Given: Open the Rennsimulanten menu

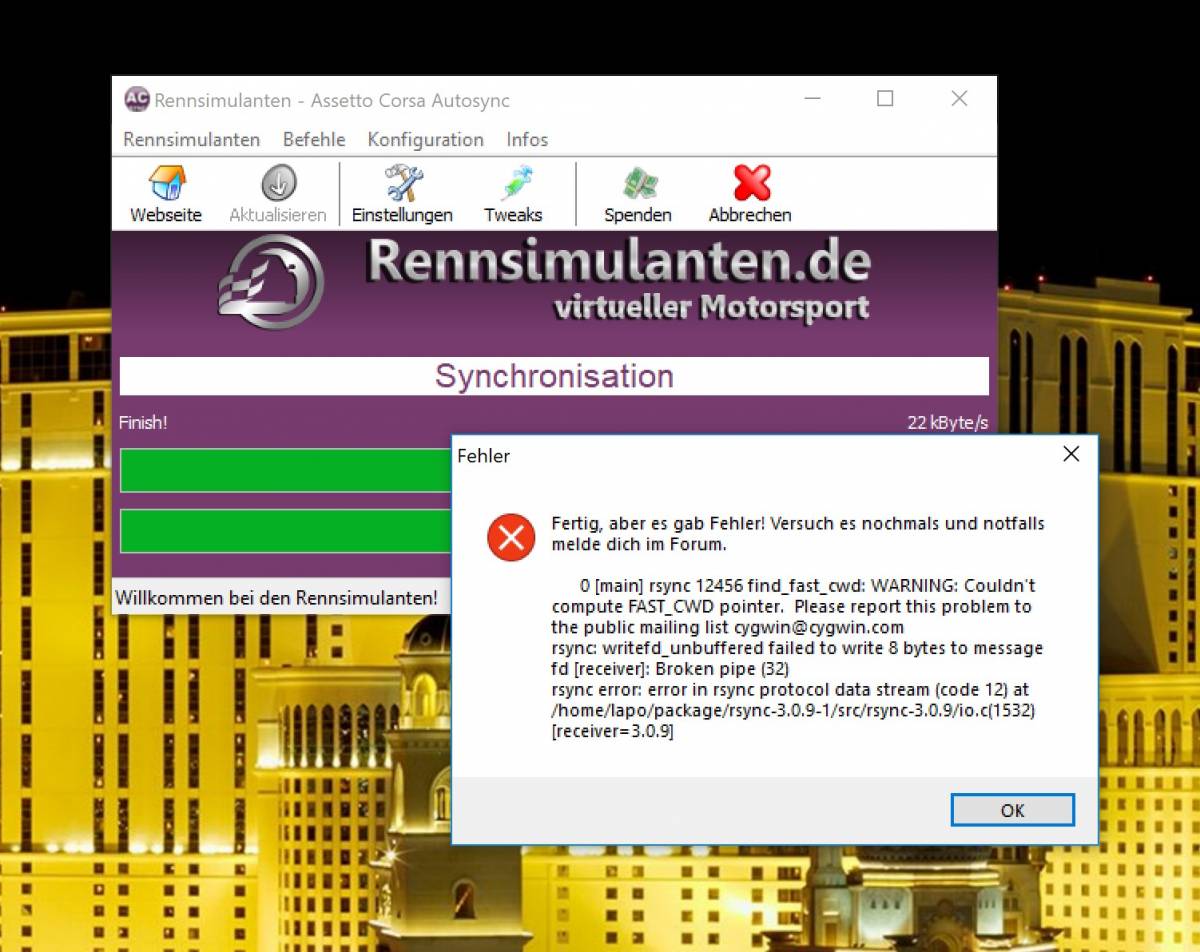Looking at the screenshot, I should (x=191, y=140).
